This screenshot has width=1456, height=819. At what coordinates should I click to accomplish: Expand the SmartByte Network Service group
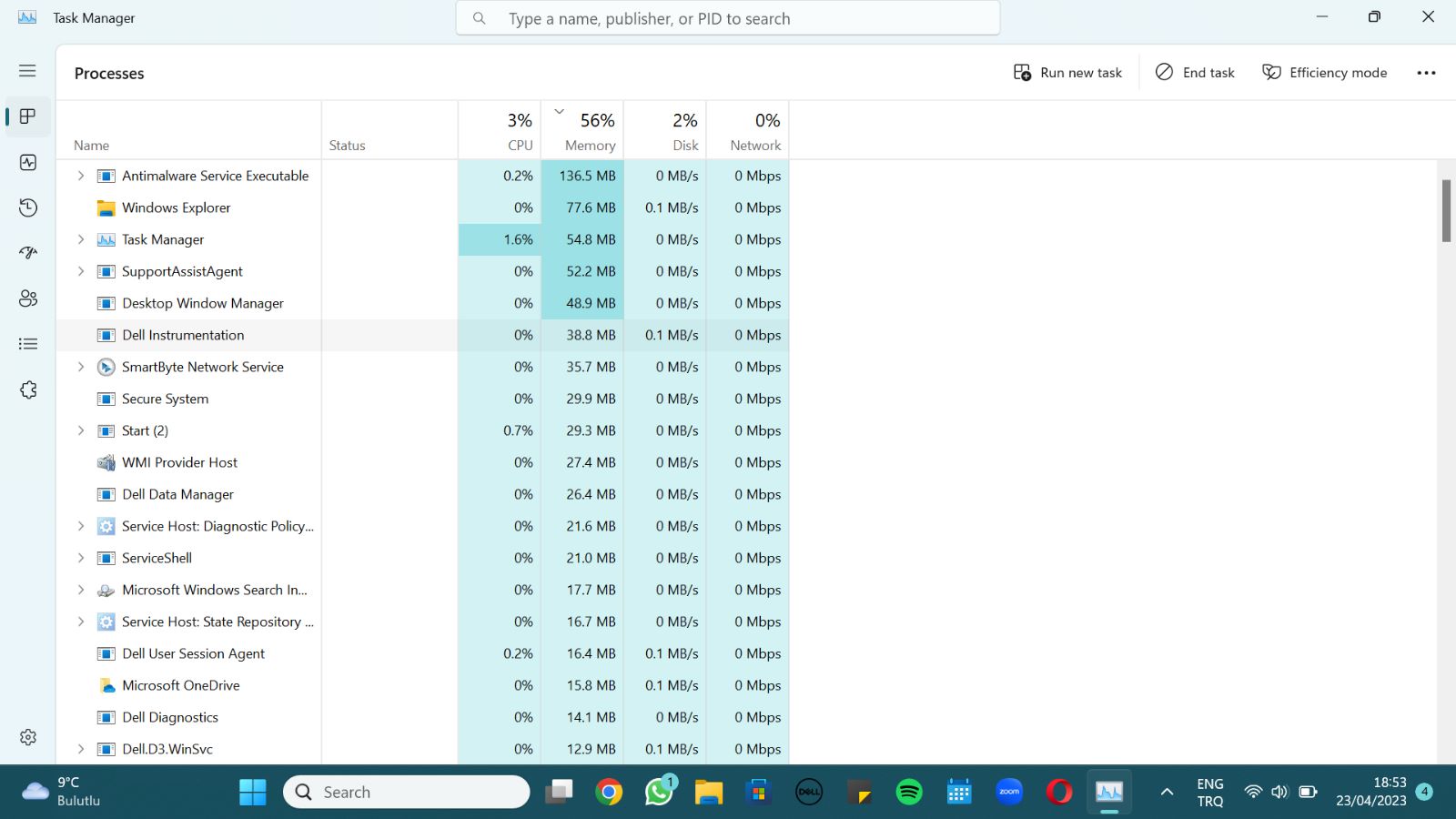(81, 367)
